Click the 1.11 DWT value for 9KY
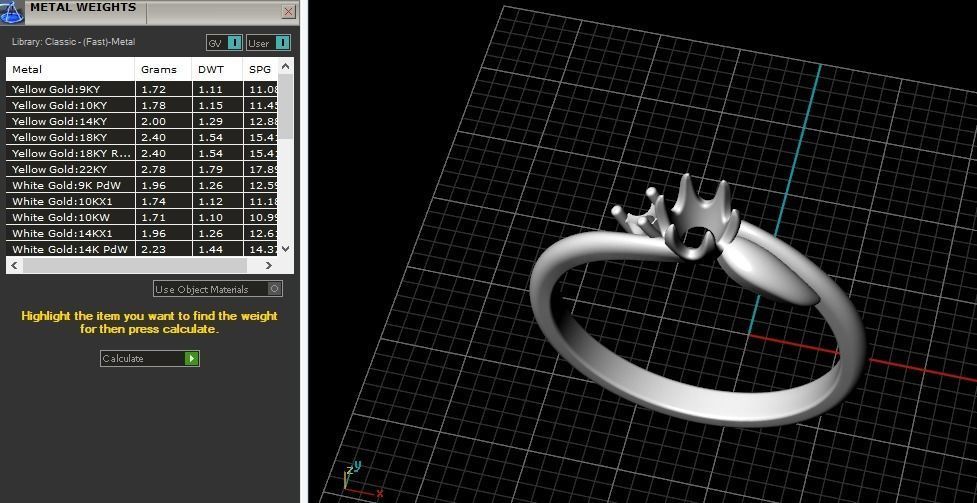The width and height of the screenshot is (977, 503). click(x=210, y=89)
